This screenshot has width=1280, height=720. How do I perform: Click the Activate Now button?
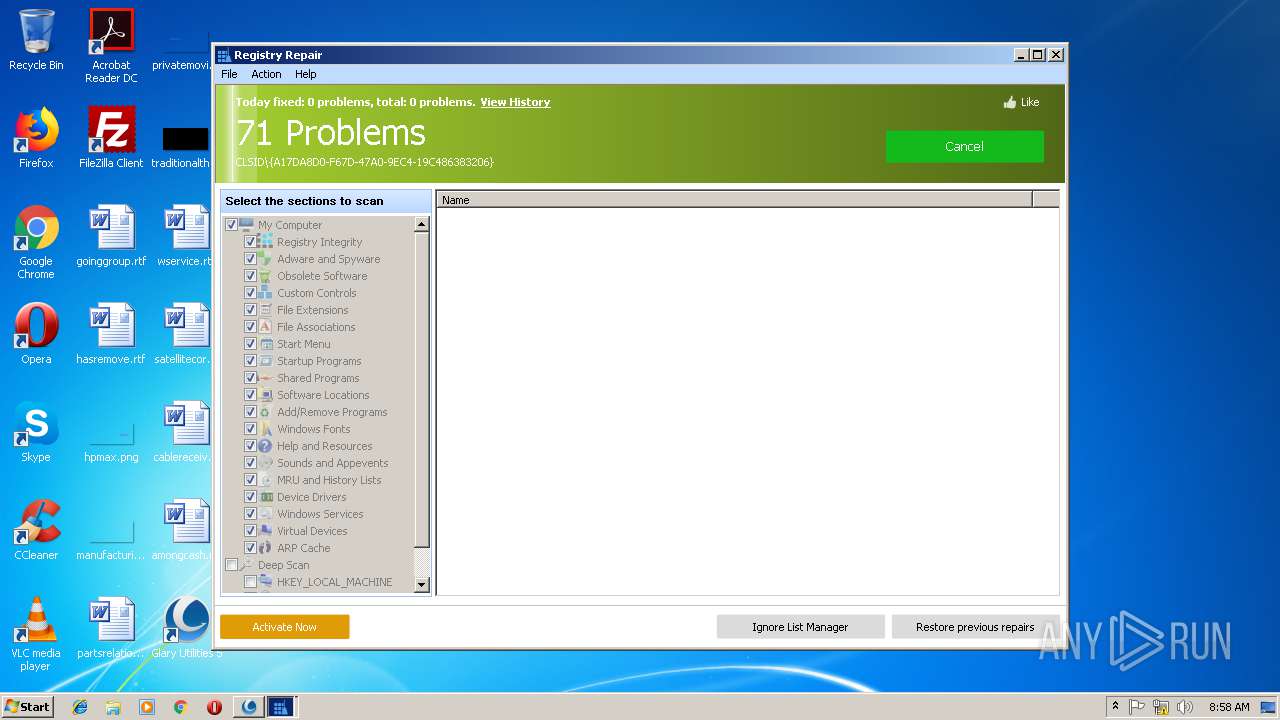point(285,627)
